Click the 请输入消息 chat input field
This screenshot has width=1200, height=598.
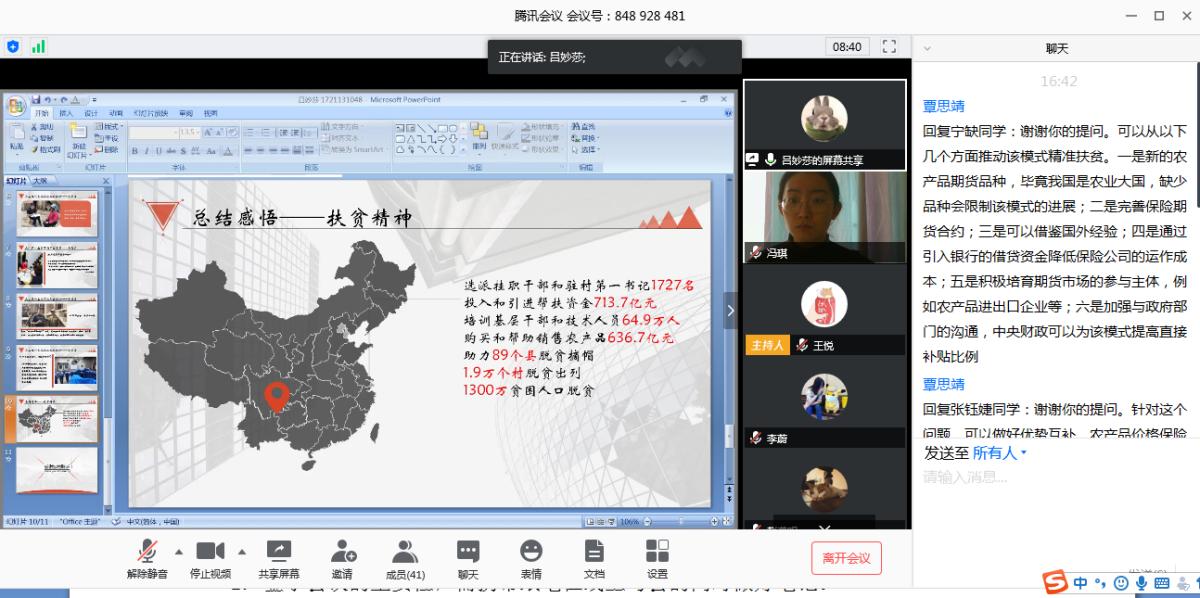[1050, 478]
